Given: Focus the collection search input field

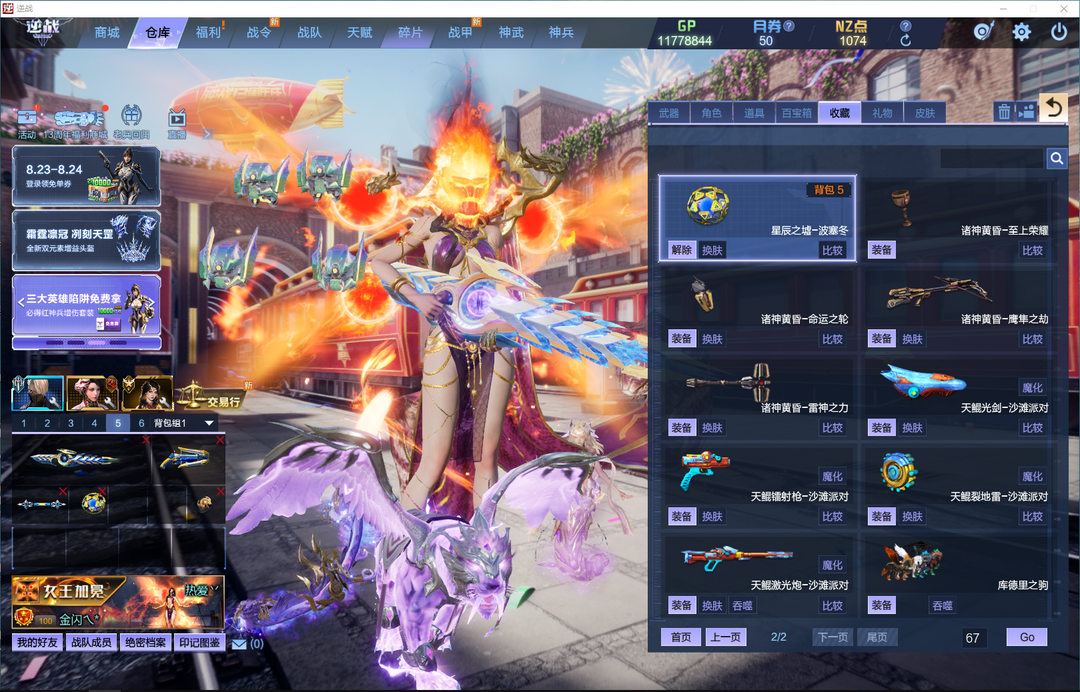Looking at the screenshot, I should pos(992,159).
